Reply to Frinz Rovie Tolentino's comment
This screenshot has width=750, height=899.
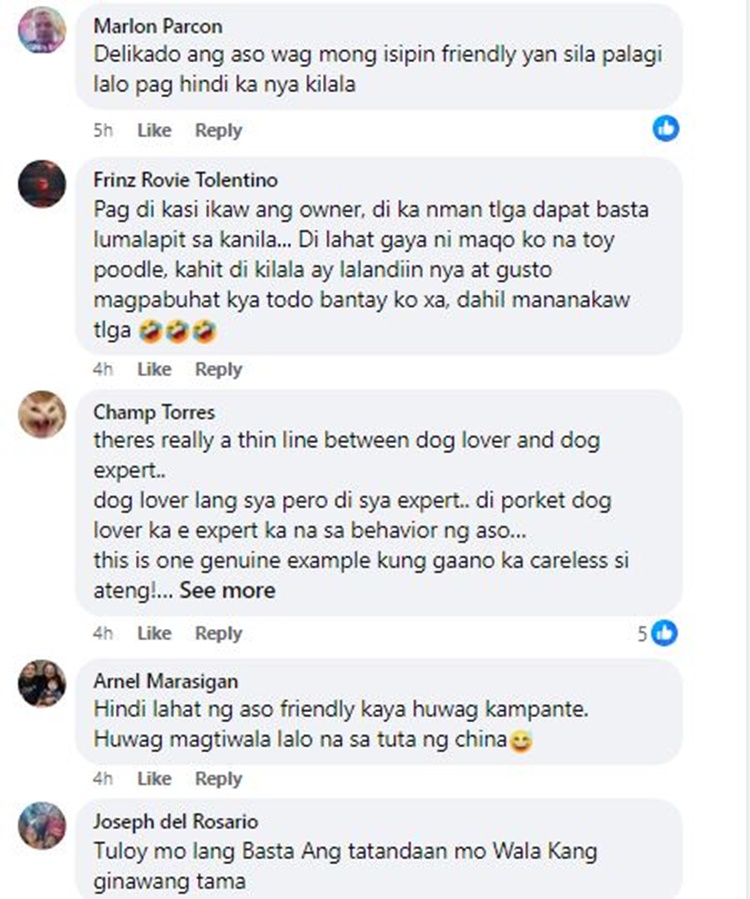point(218,369)
